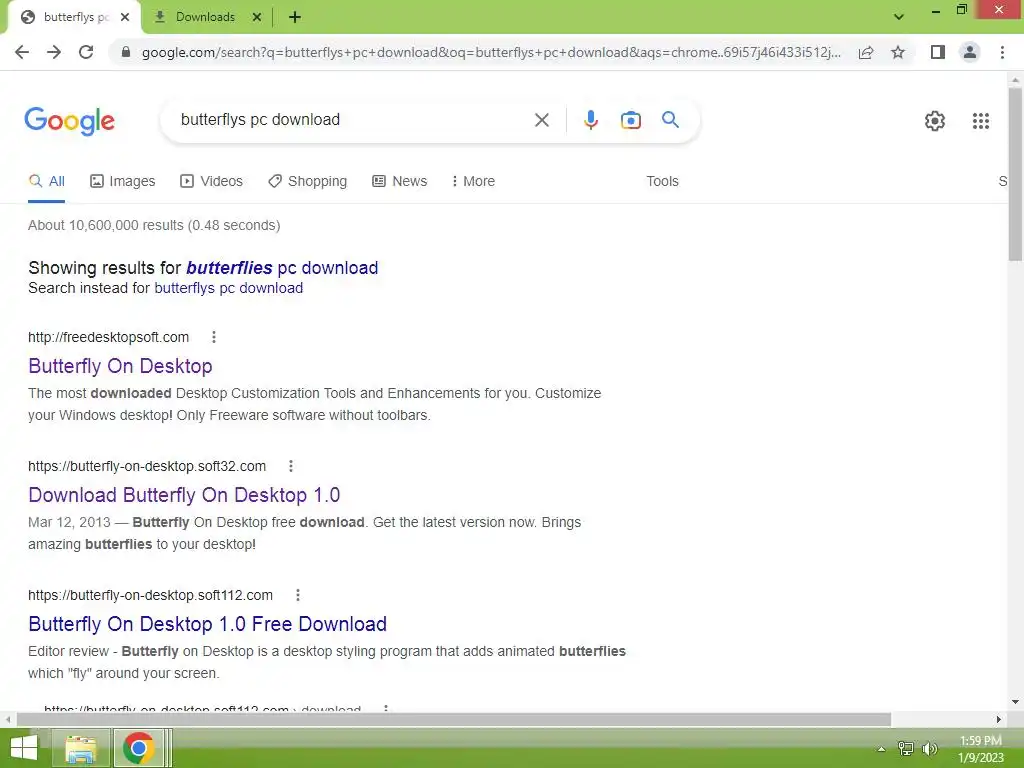The image size is (1024, 768).
Task: Click the horizontal scrollbar thumb
Action: tap(454, 720)
